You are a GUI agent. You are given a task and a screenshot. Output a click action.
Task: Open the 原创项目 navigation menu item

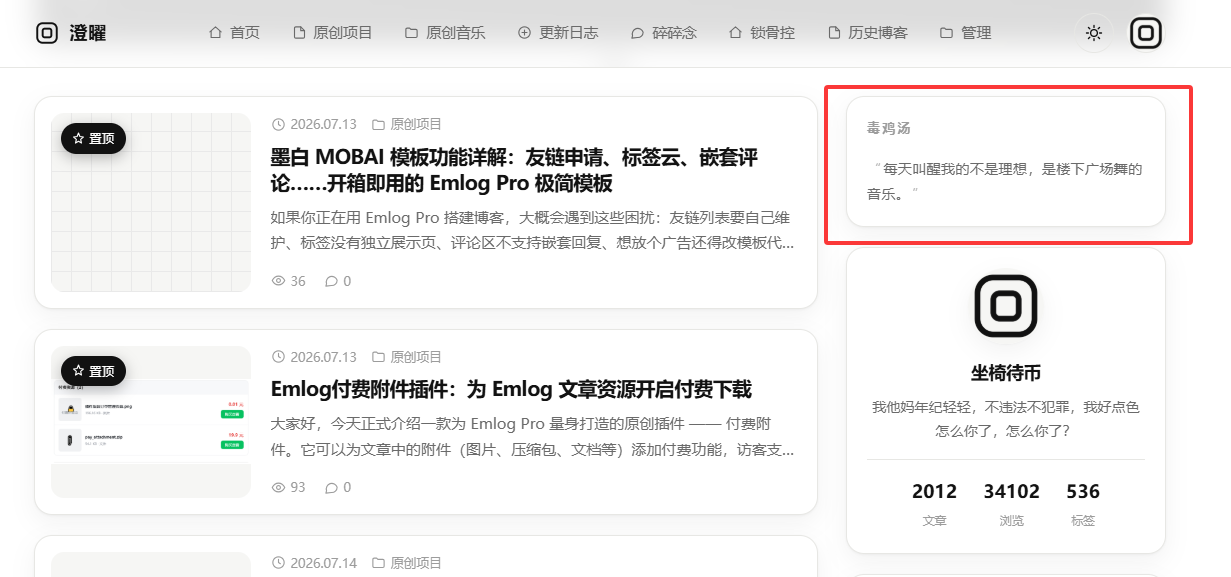(x=333, y=33)
